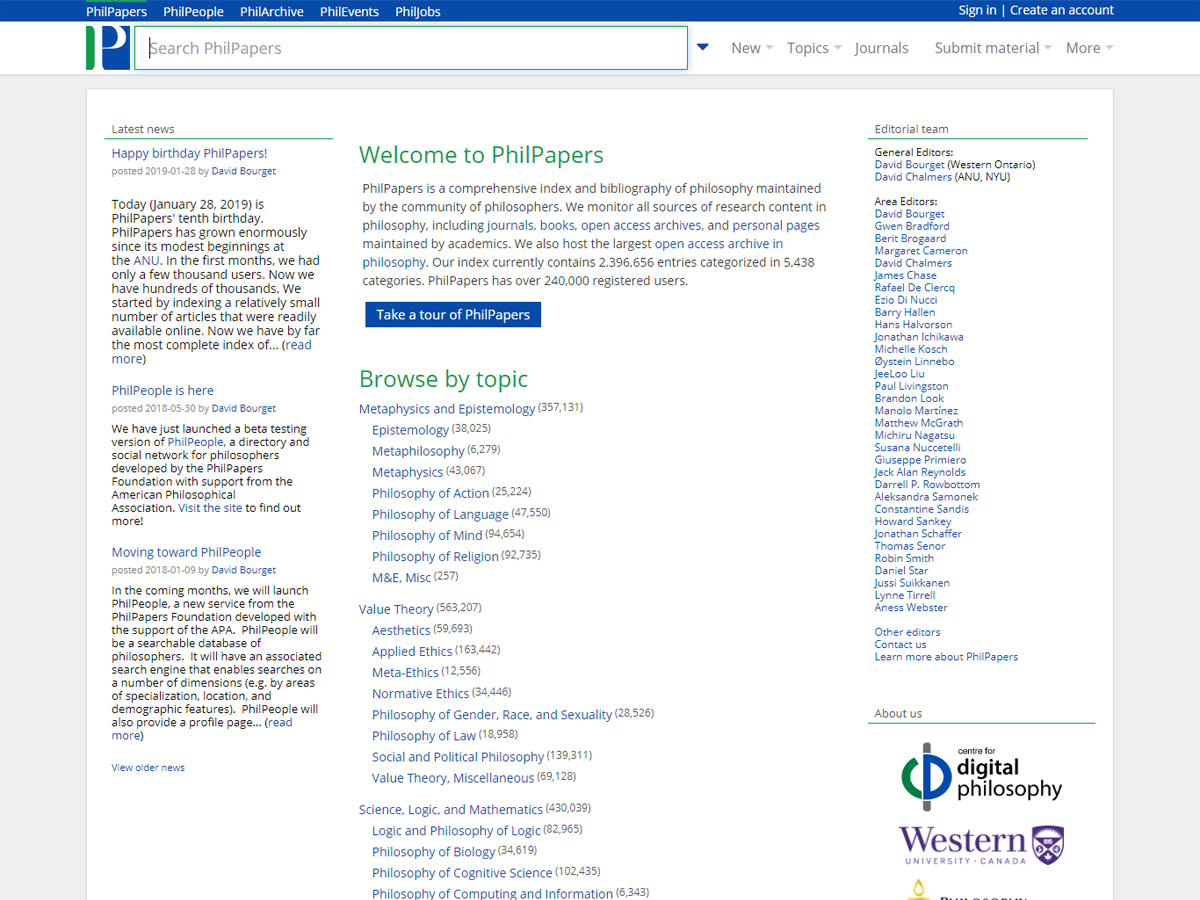
Task: Switch to the PhilPeople site tab
Action: (x=193, y=11)
